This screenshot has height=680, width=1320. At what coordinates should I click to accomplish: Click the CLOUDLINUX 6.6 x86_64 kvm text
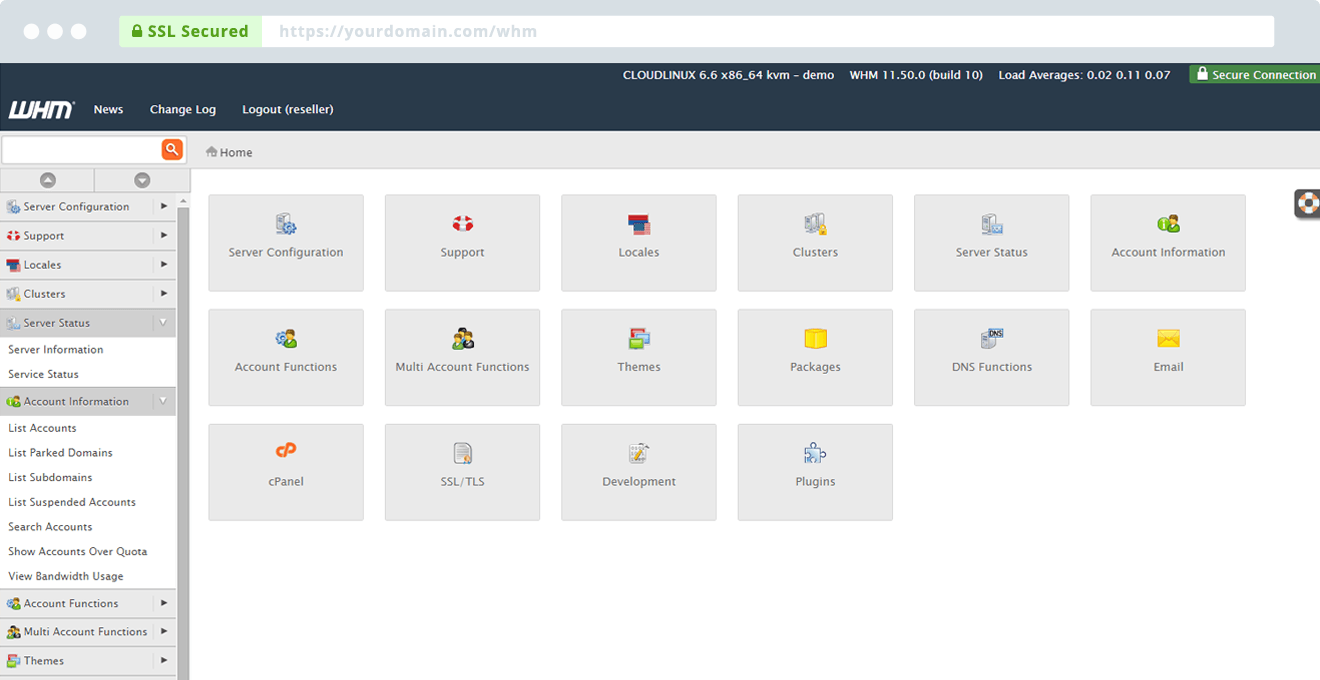click(728, 75)
